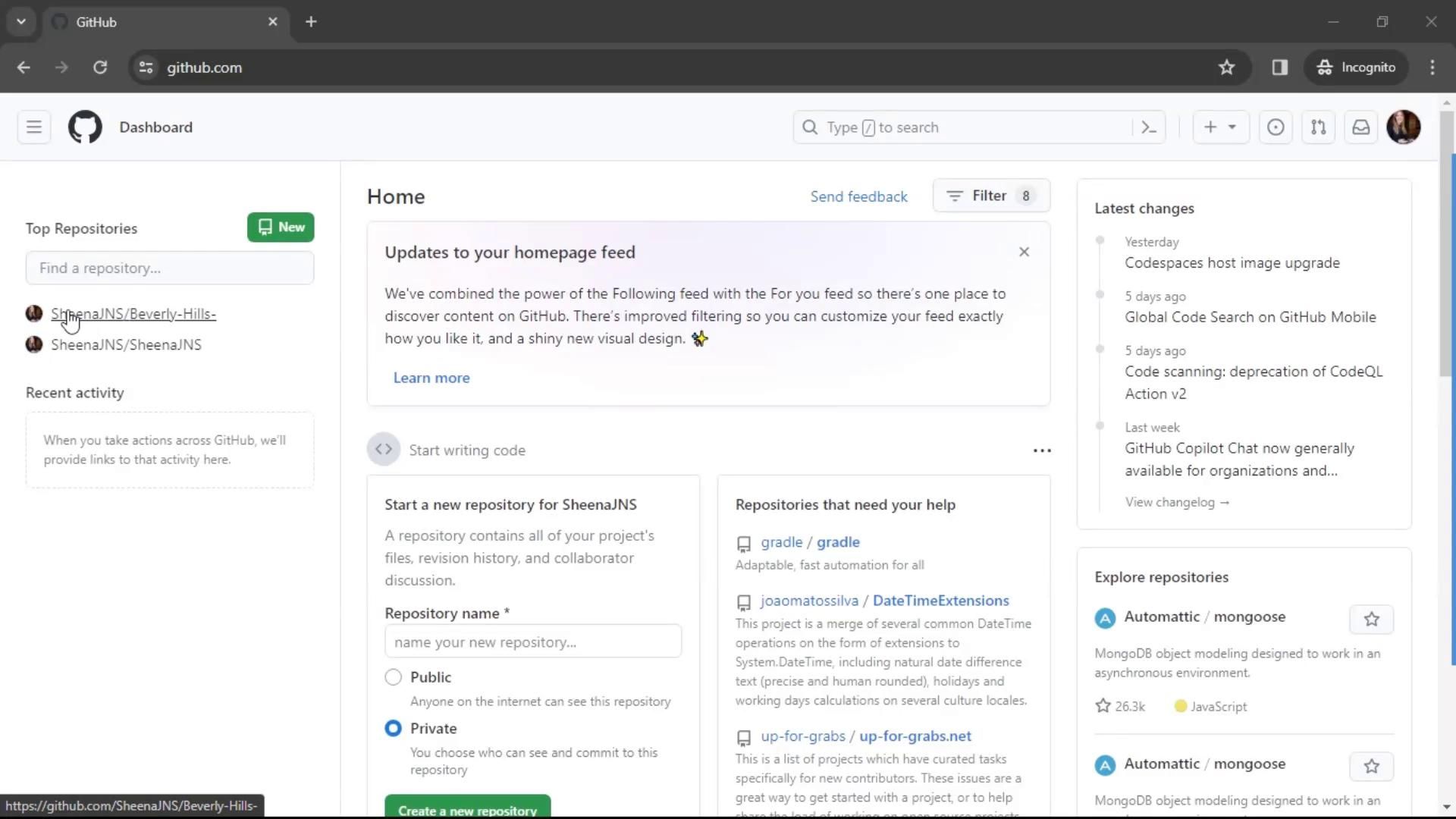Image resolution: width=1456 pixels, height=819 pixels.
Task: Star the first Automattic mongoose repository
Action: point(1371,620)
